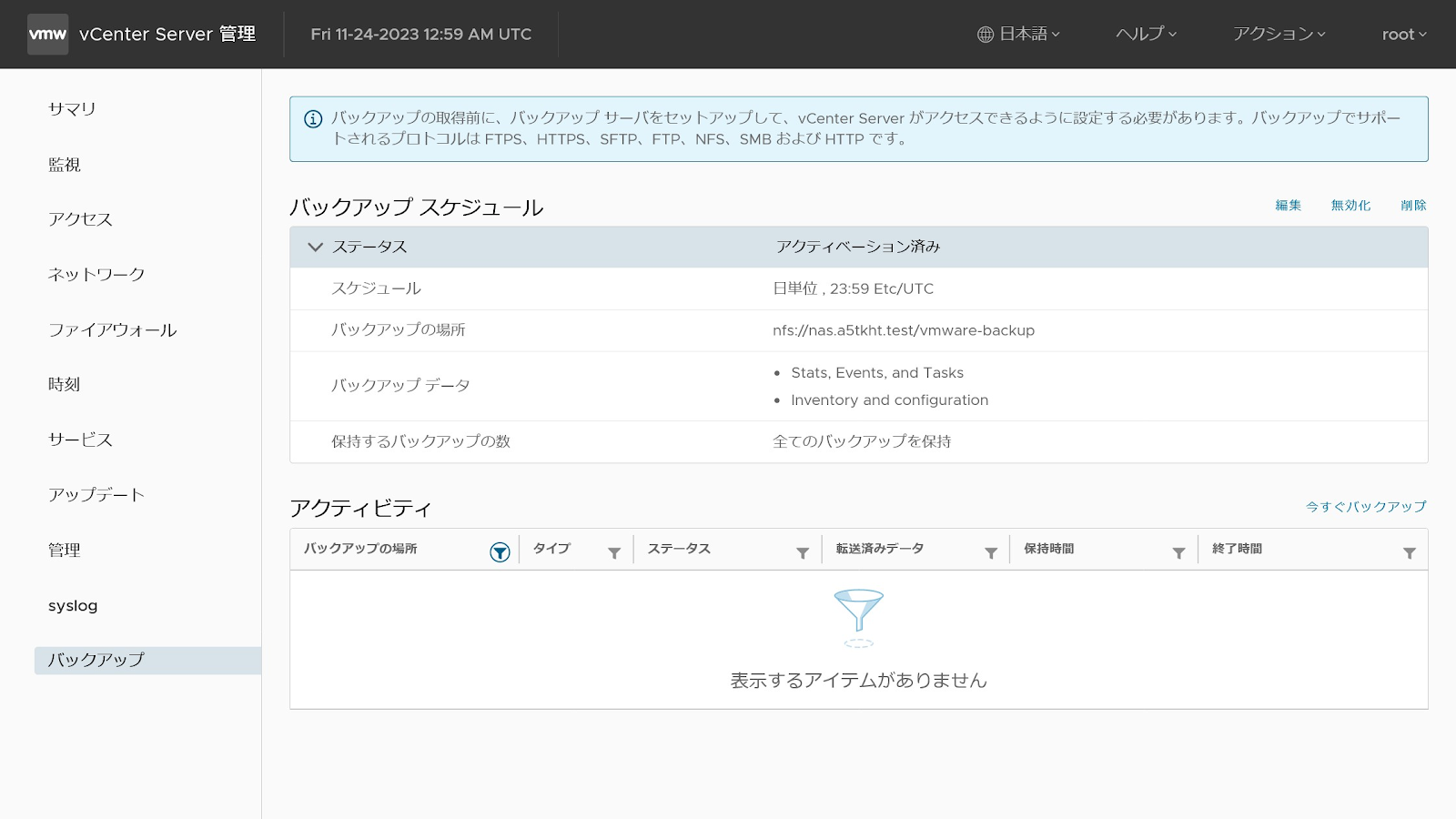Screen dimensions: 1456x819
Task: Click the empty-list funnel illustration
Action: pos(859,618)
